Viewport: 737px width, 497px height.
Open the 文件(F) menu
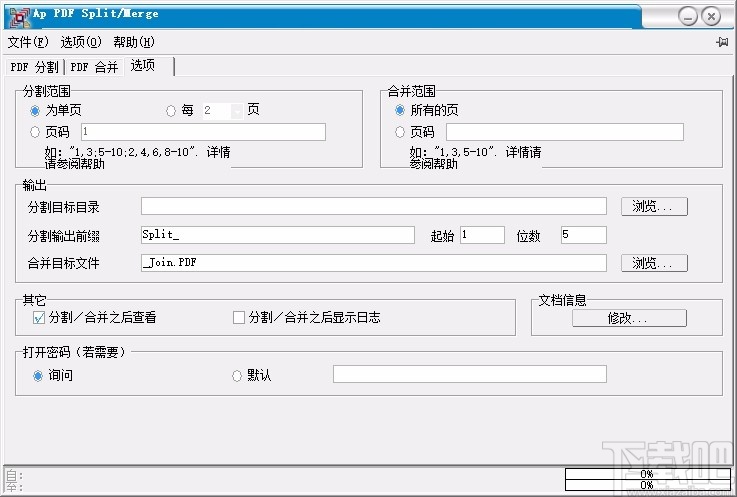pos(28,42)
